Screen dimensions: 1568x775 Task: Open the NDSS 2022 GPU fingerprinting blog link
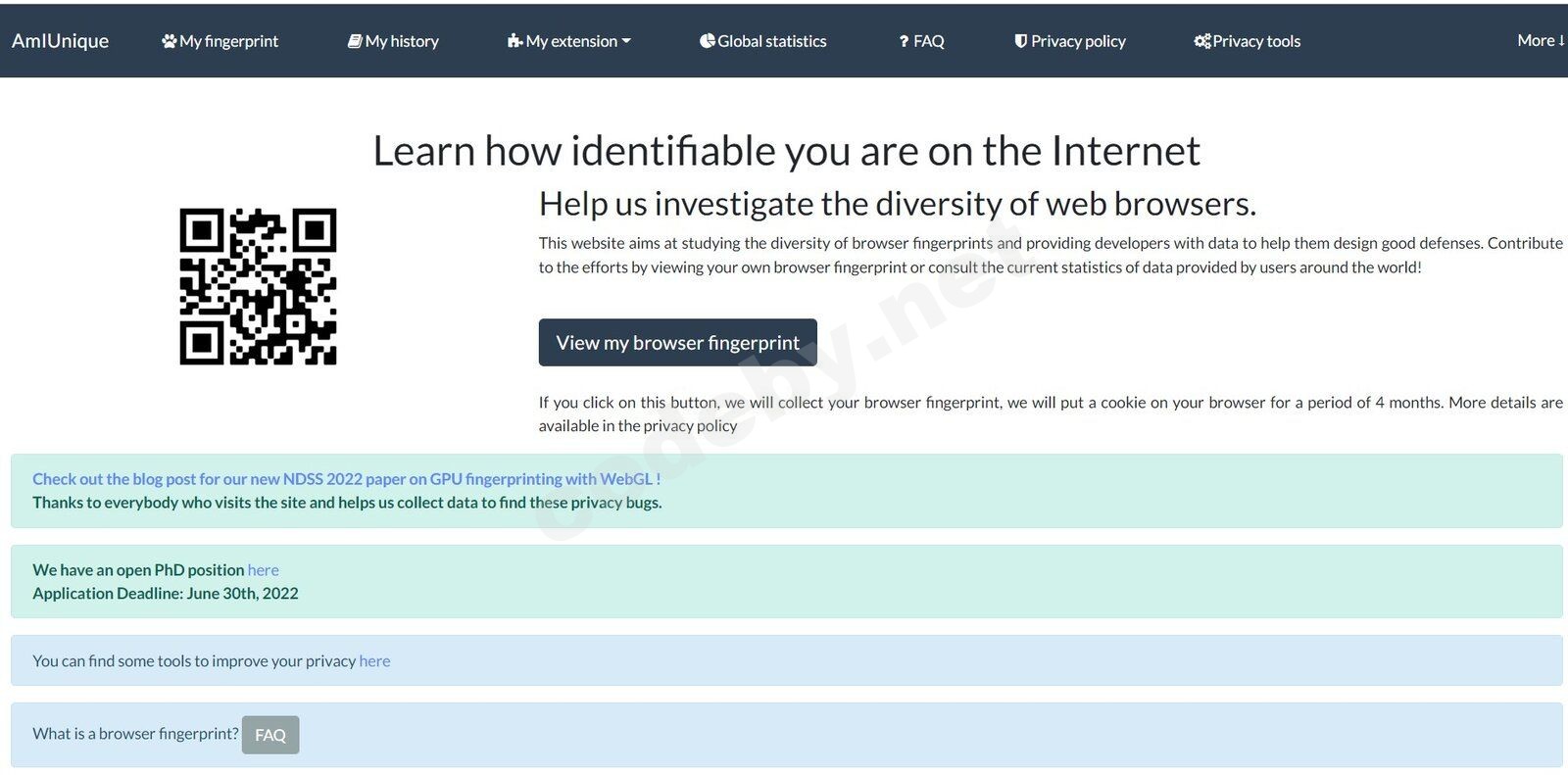point(346,479)
